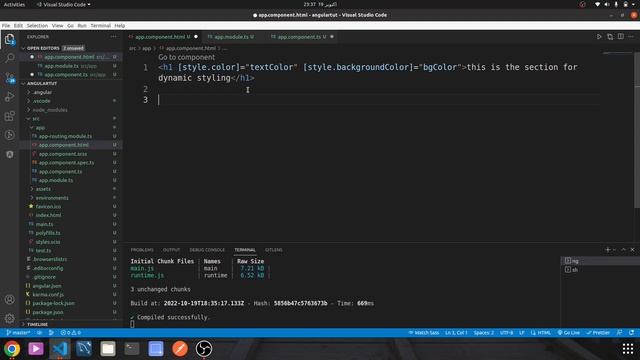Viewport: 640px width, 360px height.
Task: Click the feedback icon in status bar
Action: (x=620, y=333)
